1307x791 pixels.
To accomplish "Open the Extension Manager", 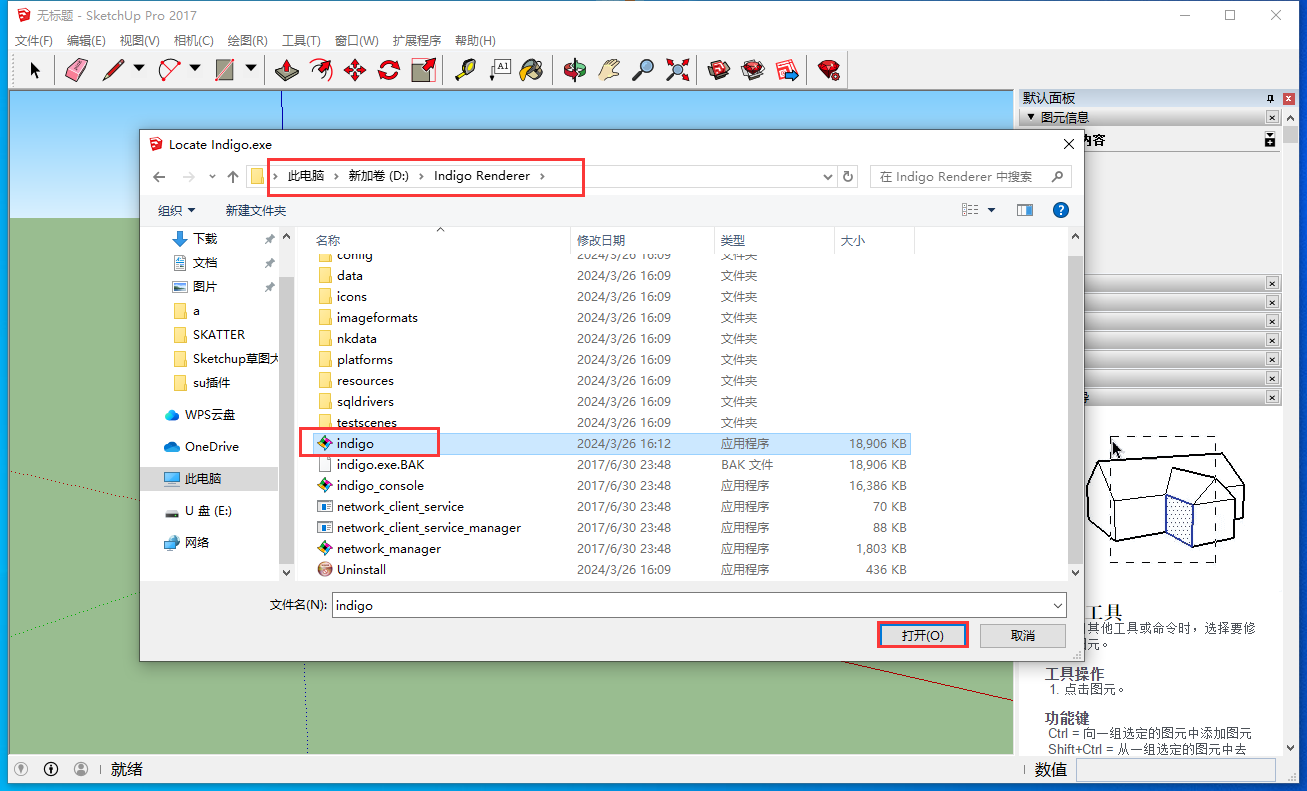I will tap(829, 70).
